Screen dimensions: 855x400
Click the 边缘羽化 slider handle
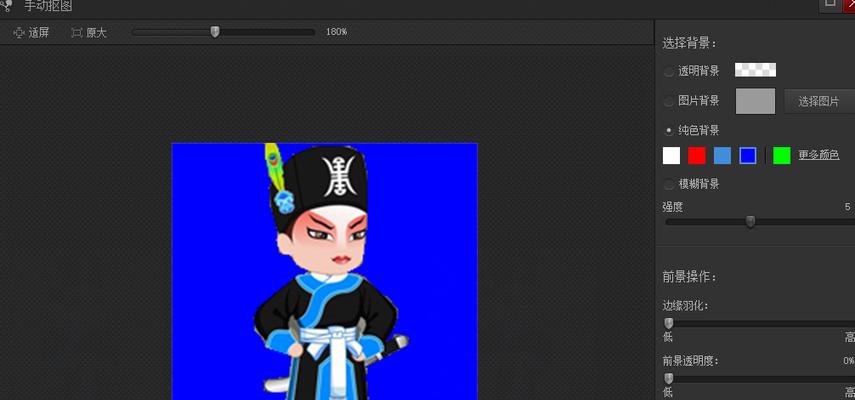tap(669, 323)
